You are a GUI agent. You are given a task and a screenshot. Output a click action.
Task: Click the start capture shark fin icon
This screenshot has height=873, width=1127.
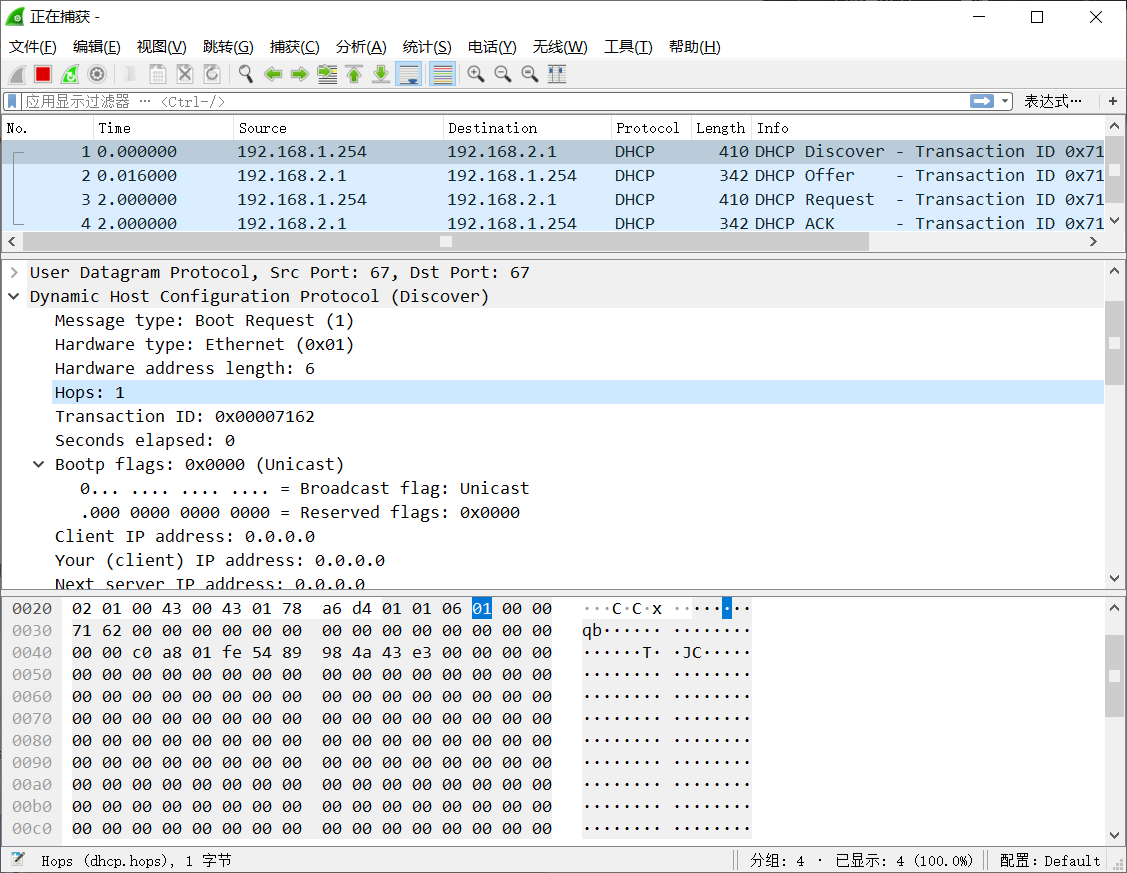(17, 74)
